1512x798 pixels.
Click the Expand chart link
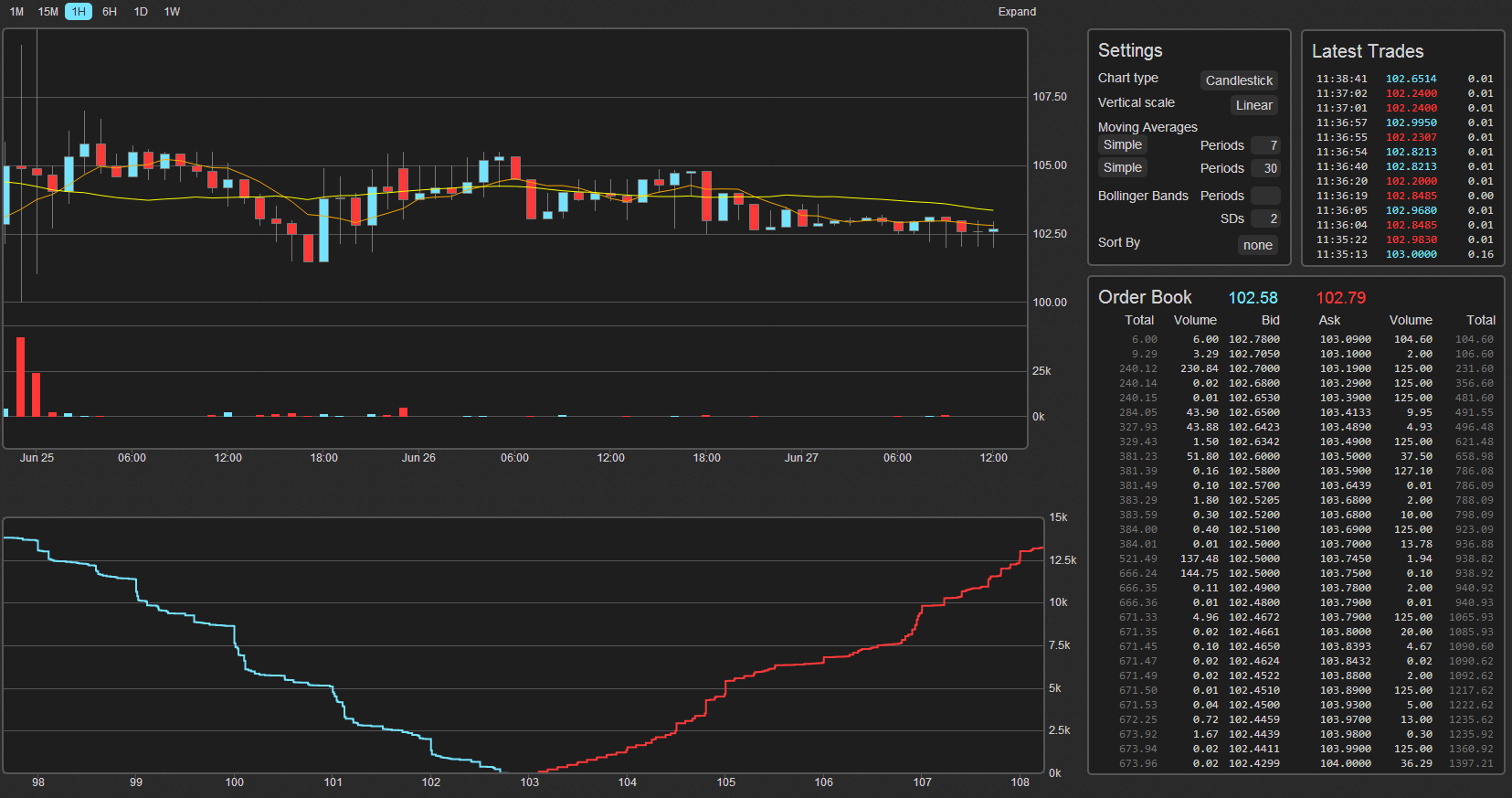coord(1017,12)
